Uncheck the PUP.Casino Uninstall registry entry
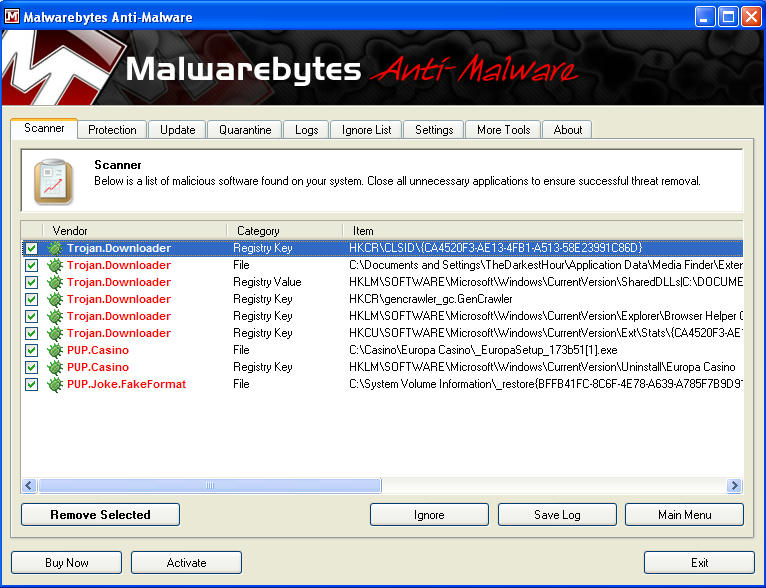Image resolution: width=766 pixels, height=588 pixels. tap(31, 367)
